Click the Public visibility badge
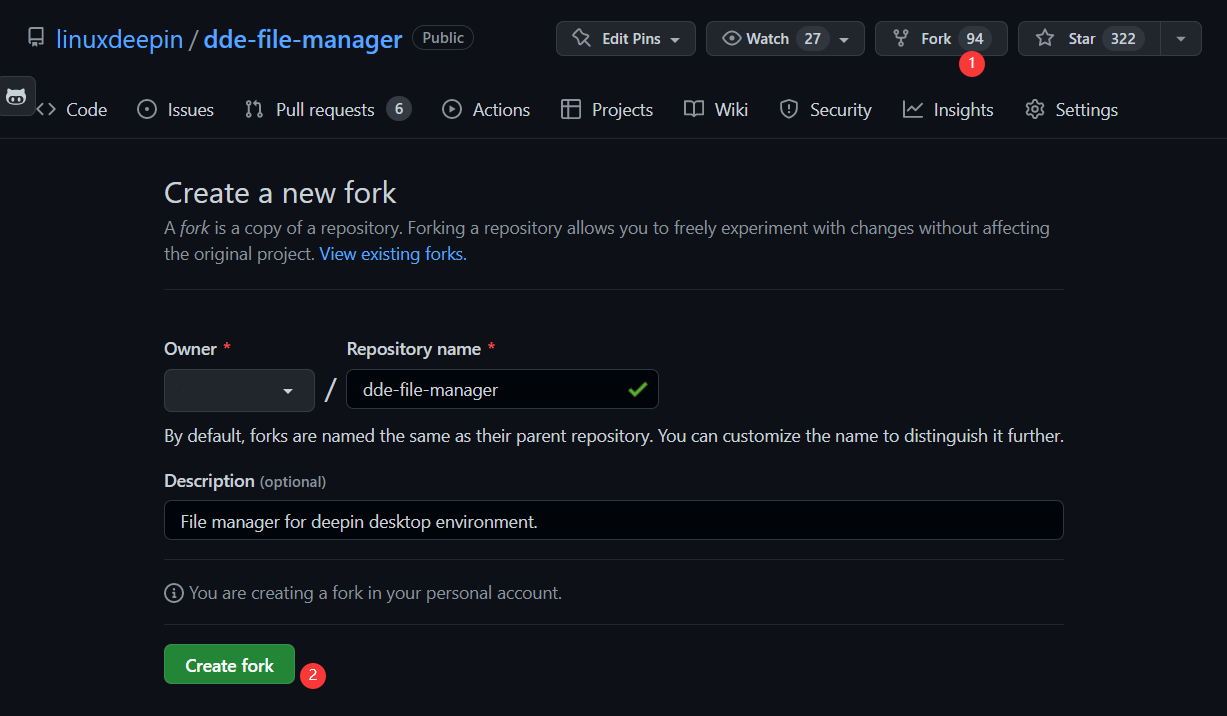Image resolution: width=1227 pixels, height=716 pixels. point(443,38)
